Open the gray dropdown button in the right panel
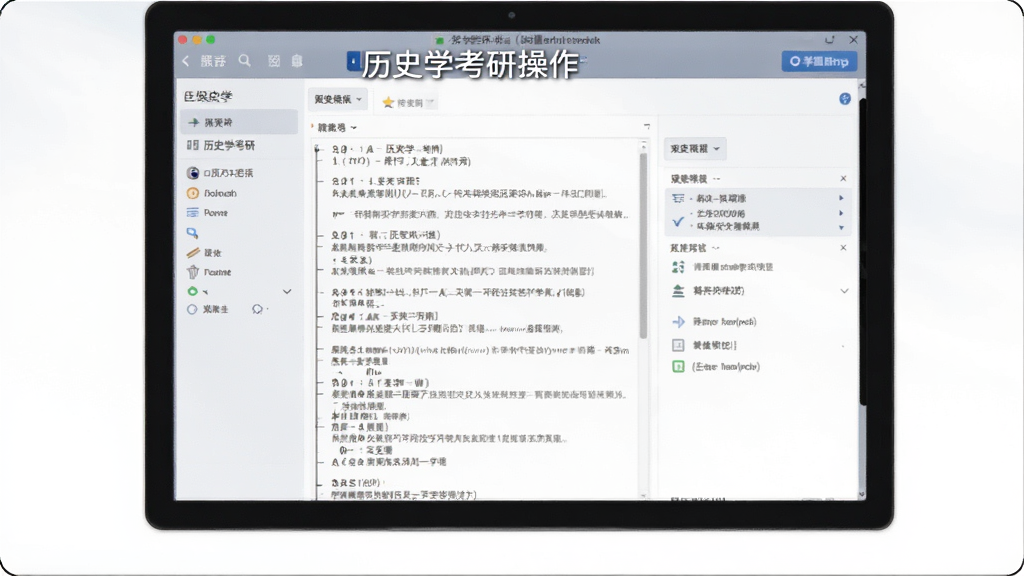The image size is (1024, 576). pos(695,149)
